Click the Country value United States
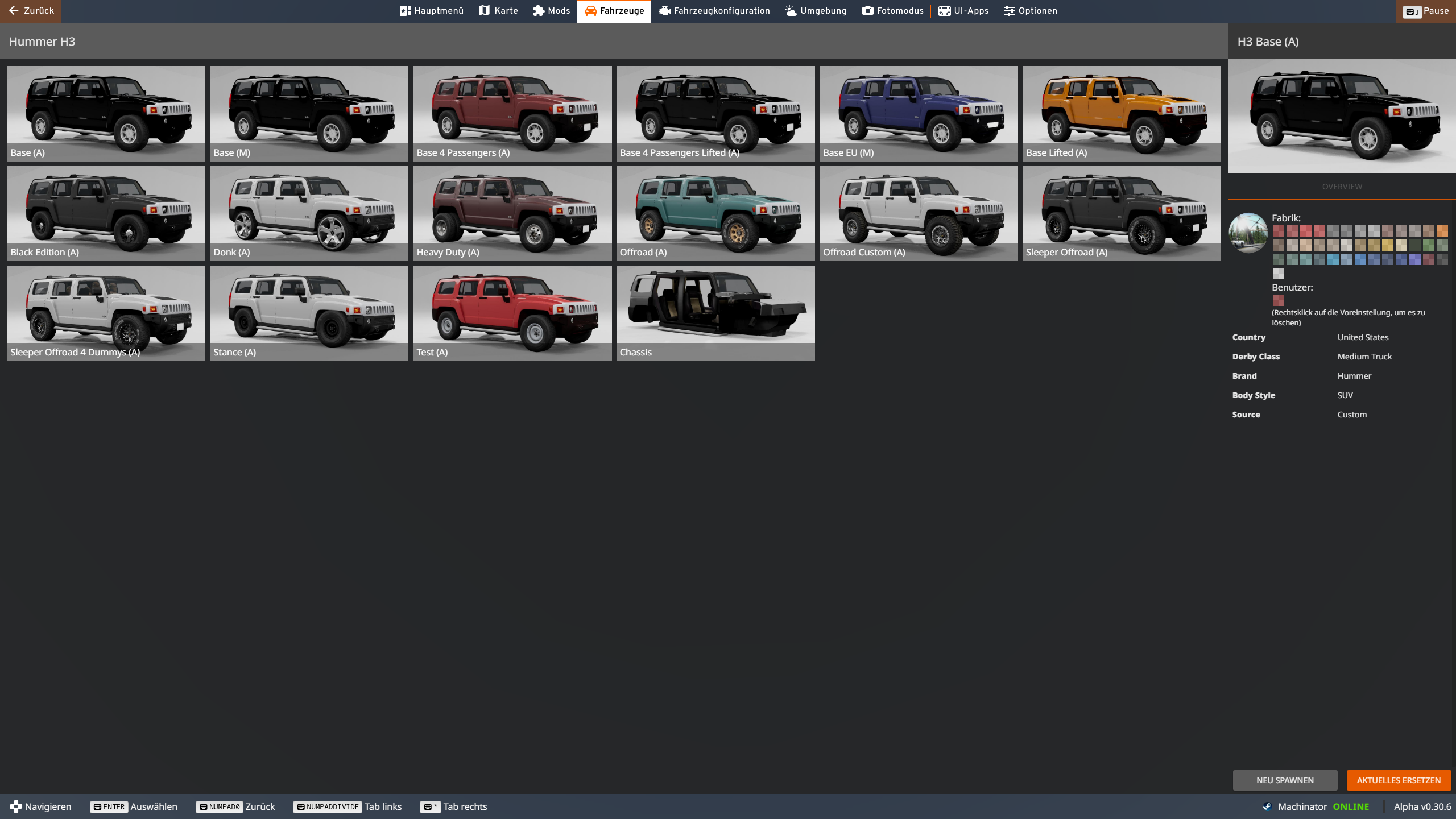The width and height of the screenshot is (1456, 819). point(1363,337)
